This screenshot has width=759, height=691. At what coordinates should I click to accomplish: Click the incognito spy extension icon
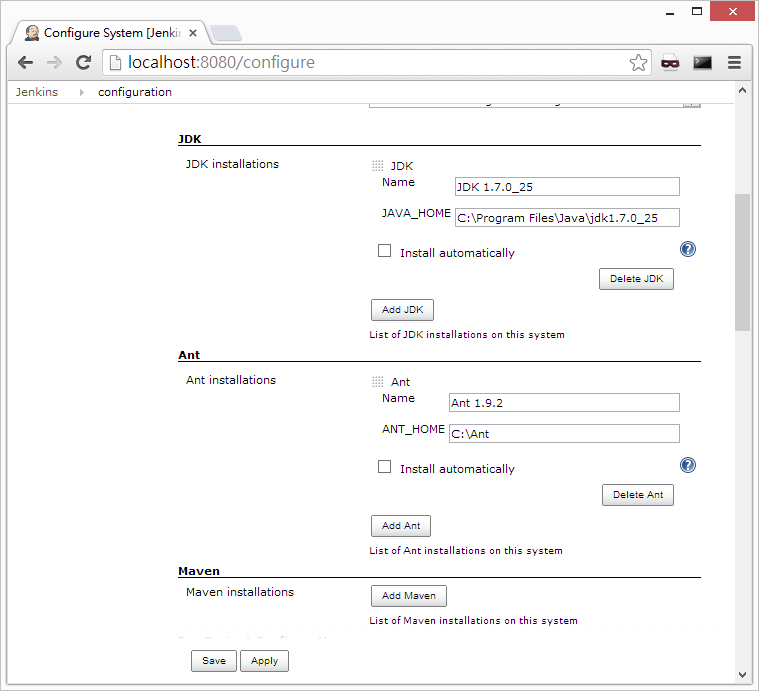[x=670, y=63]
